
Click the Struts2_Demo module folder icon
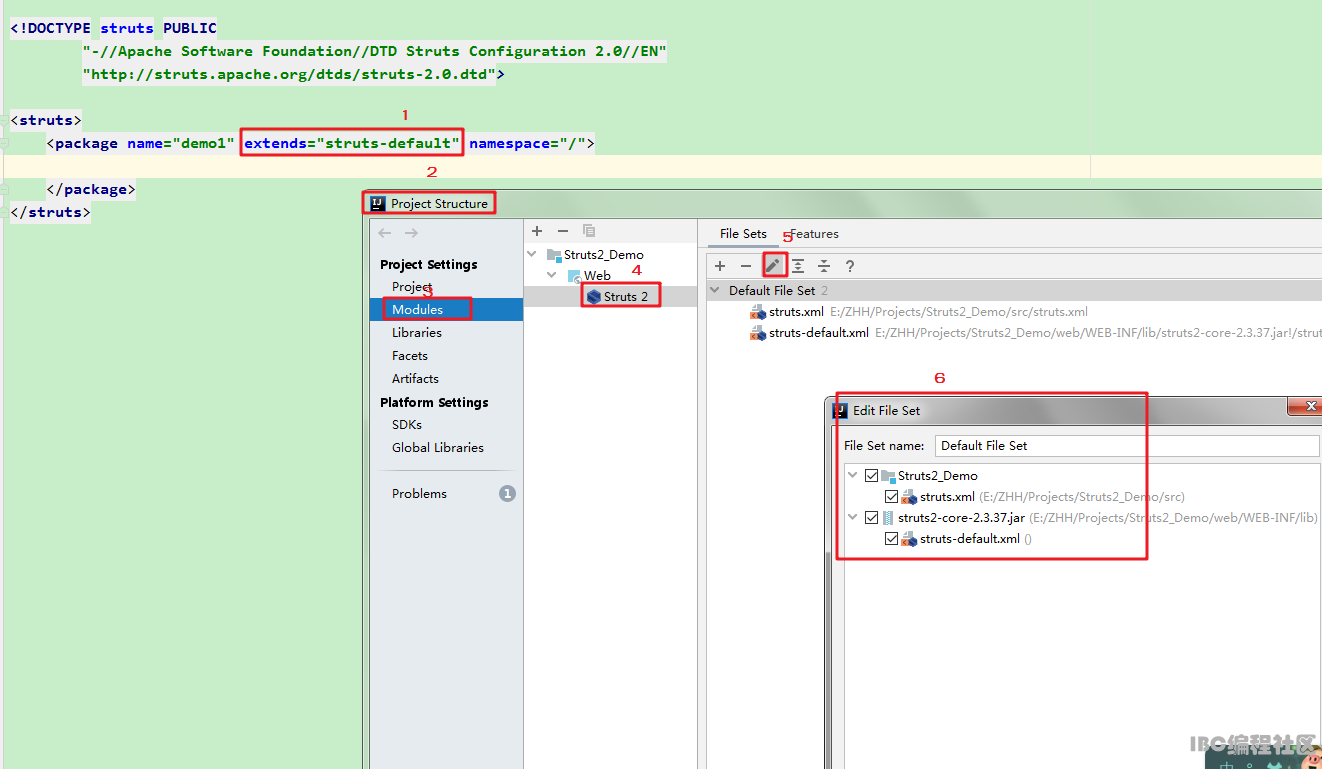point(554,255)
